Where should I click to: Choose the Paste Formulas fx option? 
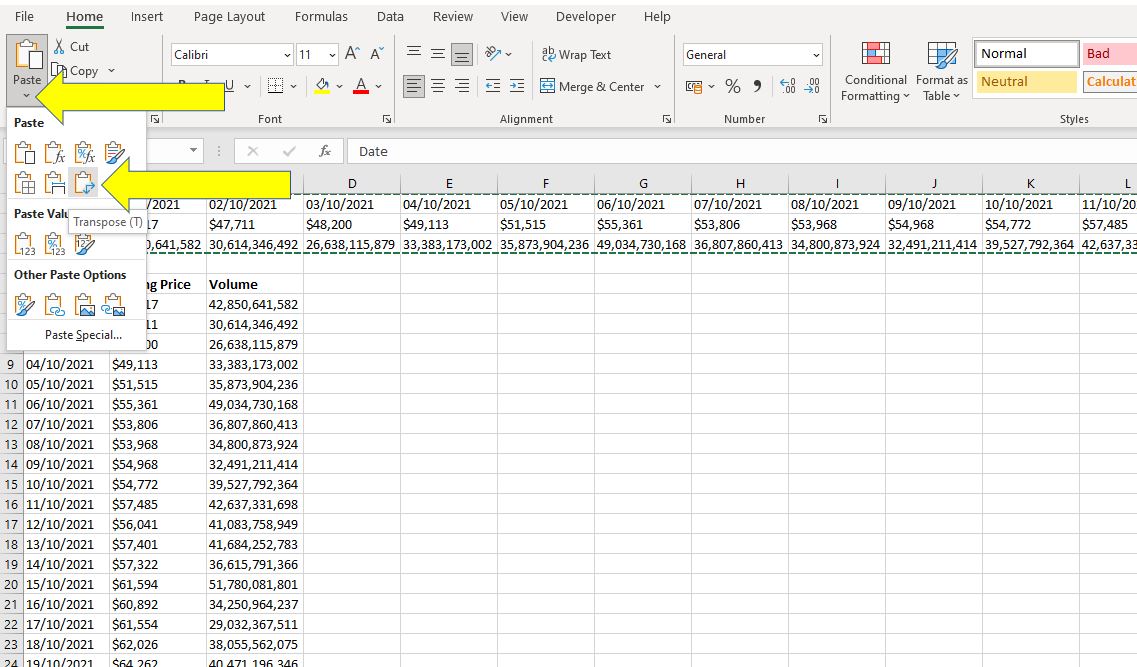(x=56, y=152)
